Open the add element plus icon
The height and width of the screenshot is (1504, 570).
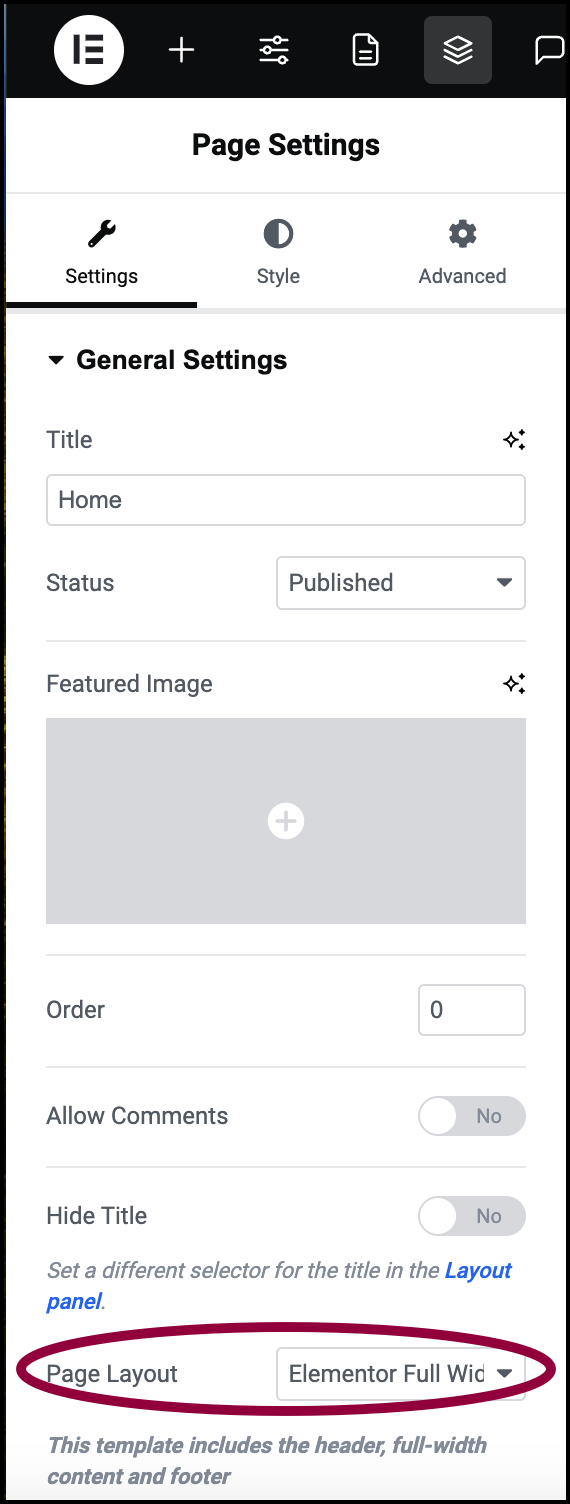point(181,50)
